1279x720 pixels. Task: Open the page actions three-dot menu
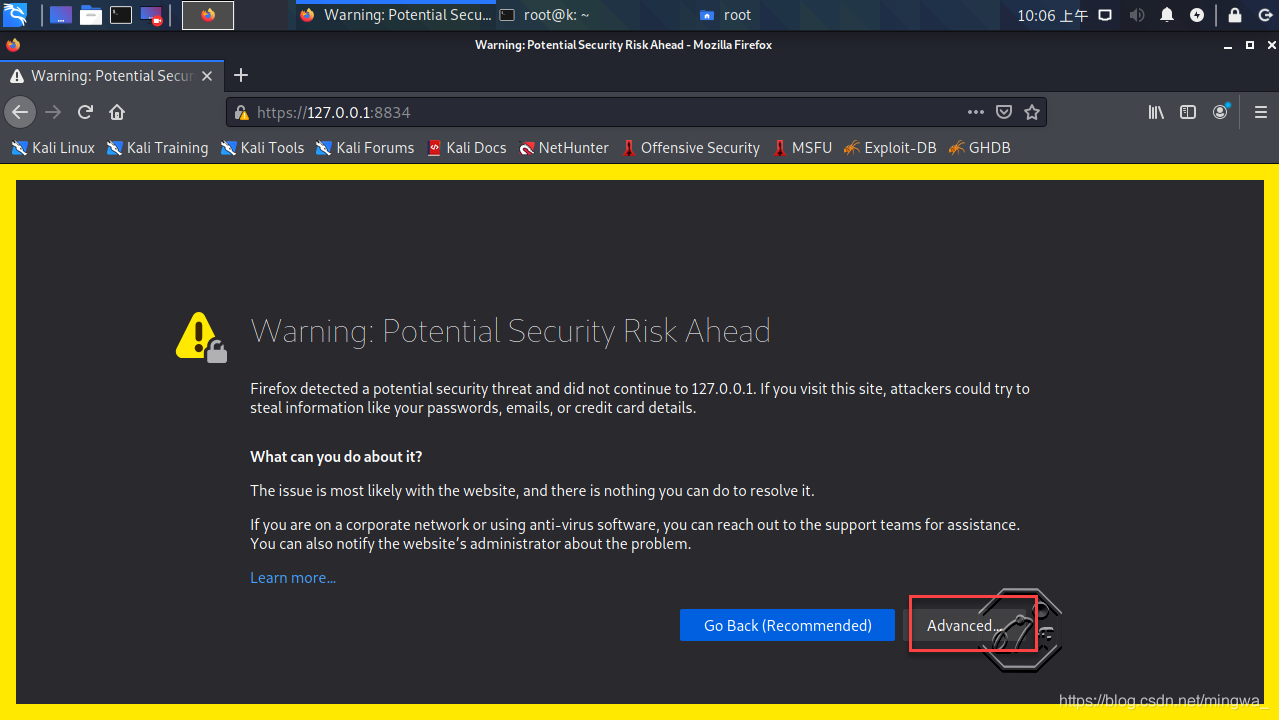click(976, 112)
